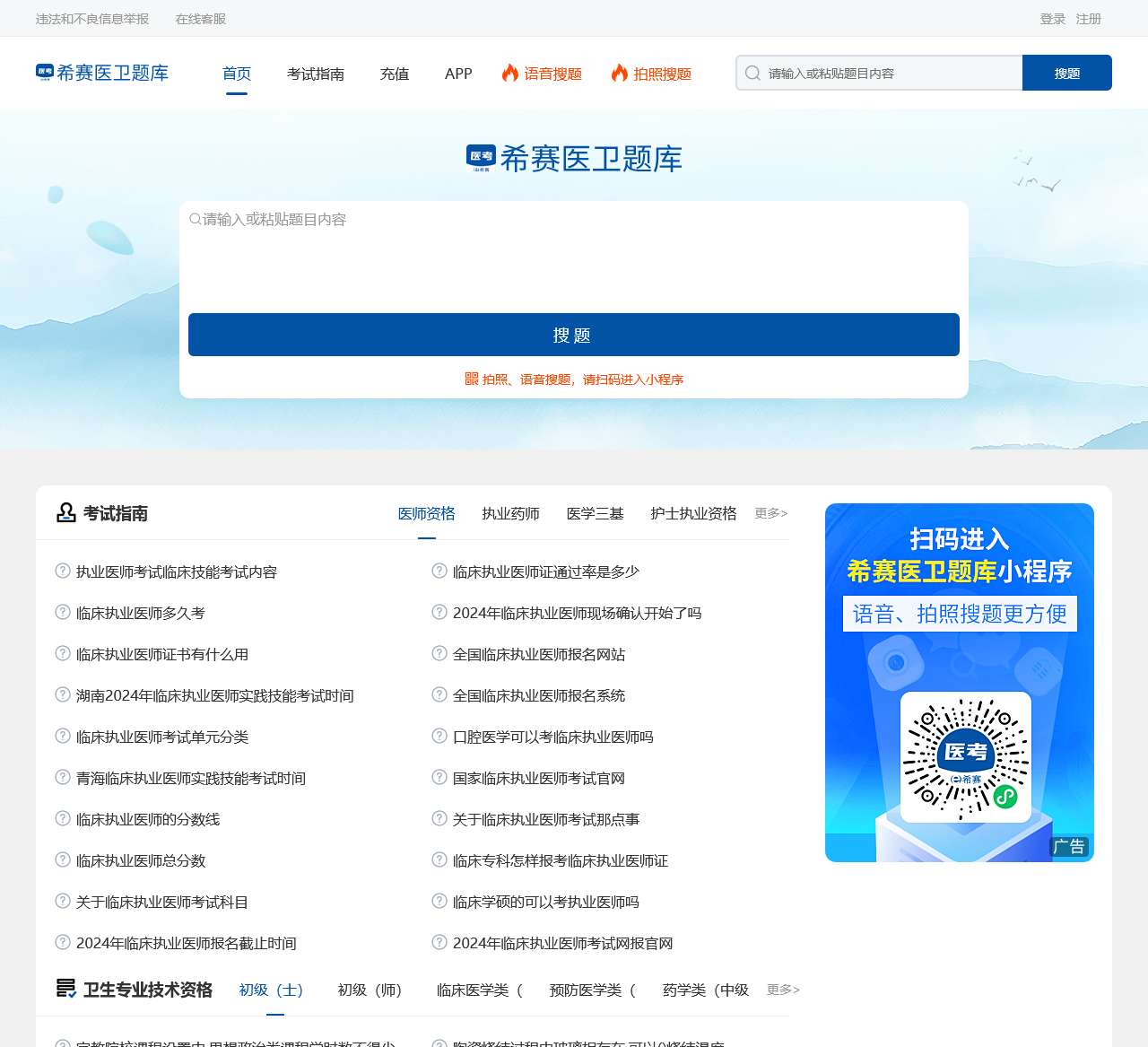Open 关于临床执业医师考试那点事 article
This screenshot has height=1047, width=1148.
546,819
